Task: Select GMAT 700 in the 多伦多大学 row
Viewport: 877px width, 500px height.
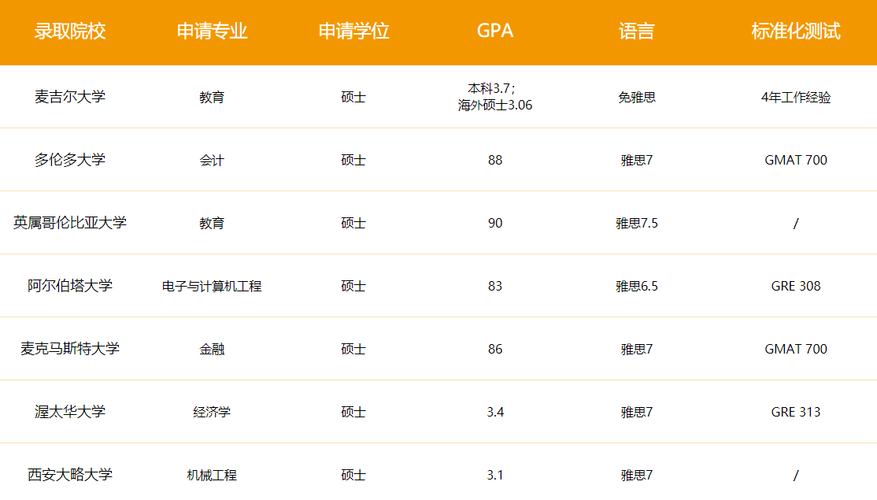Action: 795,160
